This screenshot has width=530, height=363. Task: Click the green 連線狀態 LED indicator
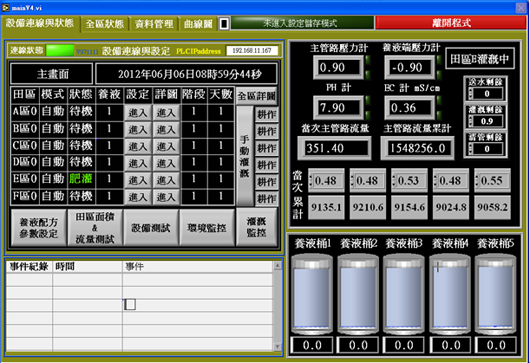[60, 51]
